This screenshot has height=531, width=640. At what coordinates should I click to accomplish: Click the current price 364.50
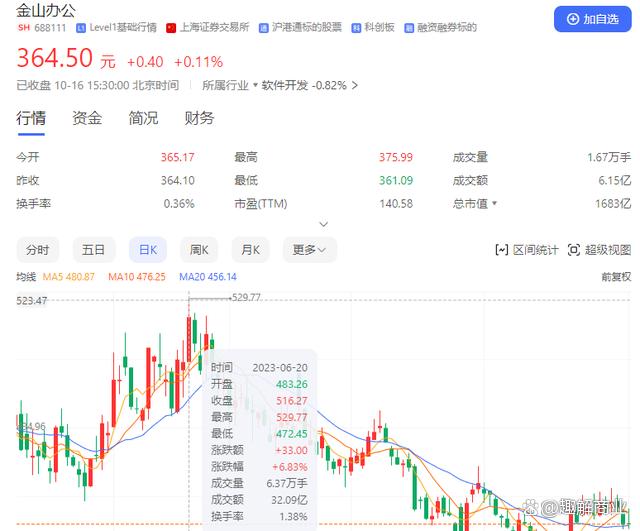tap(55, 58)
